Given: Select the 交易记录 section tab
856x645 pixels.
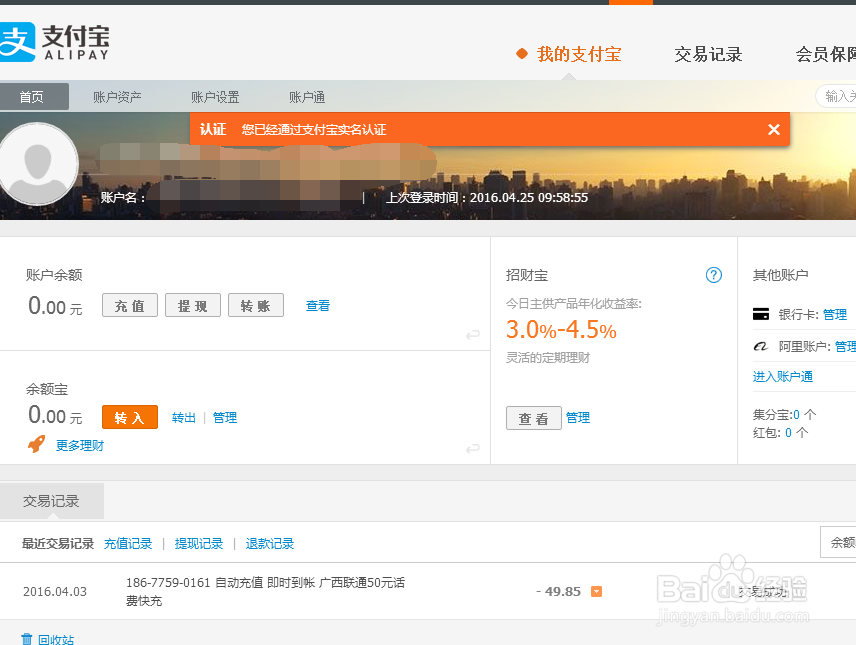Looking at the screenshot, I should pyautogui.click(x=51, y=501).
